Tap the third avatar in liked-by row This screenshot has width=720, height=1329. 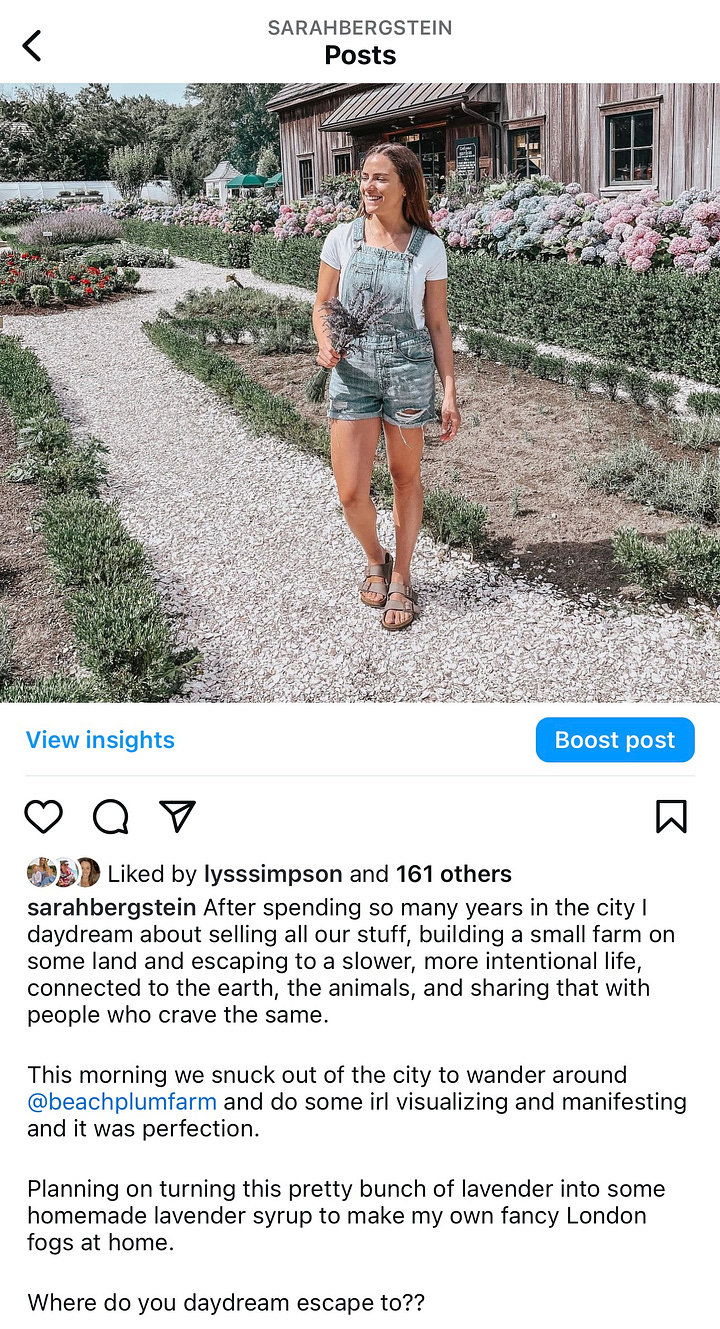87,873
